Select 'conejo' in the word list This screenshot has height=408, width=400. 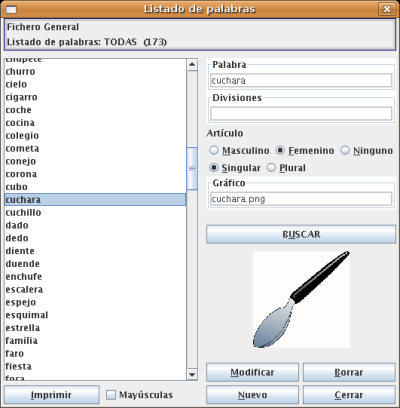click(95, 161)
